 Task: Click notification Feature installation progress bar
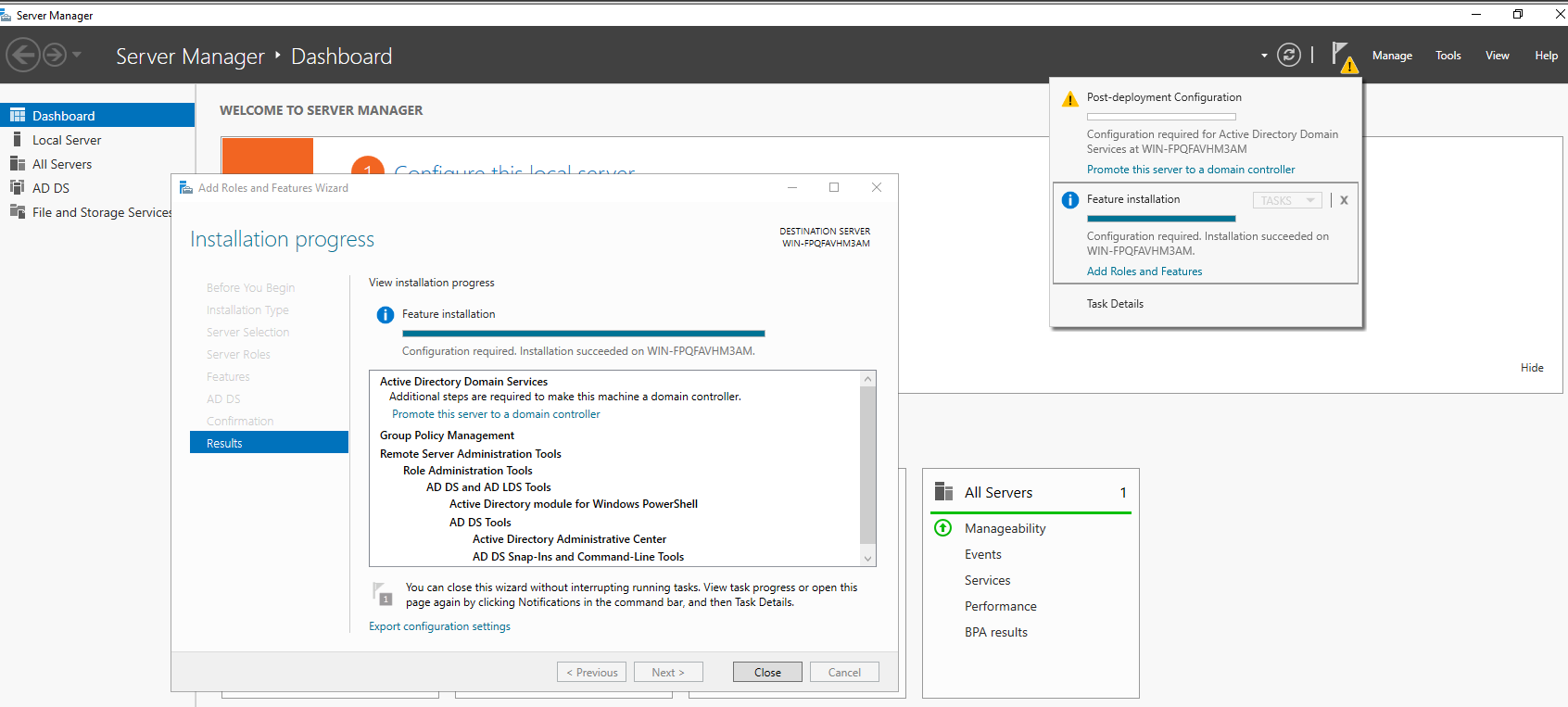pos(1161,219)
